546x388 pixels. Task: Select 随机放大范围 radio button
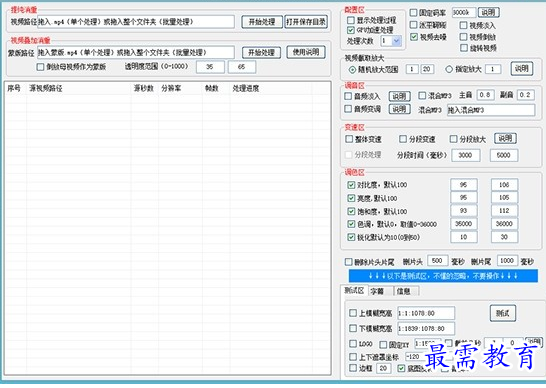coord(352,70)
